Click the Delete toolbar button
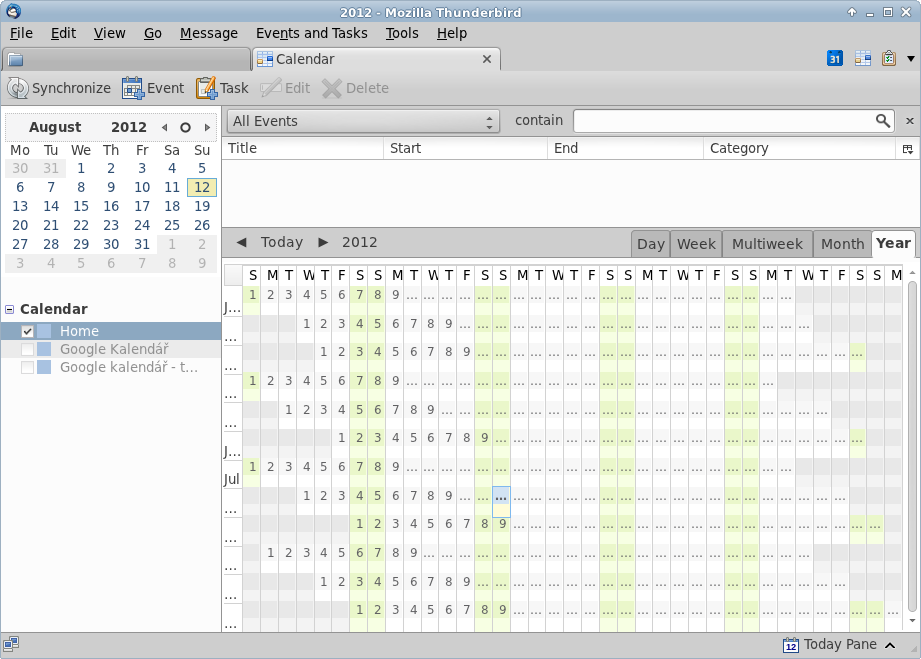Image resolution: width=921 pixels, height=659 pixels. click(355, 88)
